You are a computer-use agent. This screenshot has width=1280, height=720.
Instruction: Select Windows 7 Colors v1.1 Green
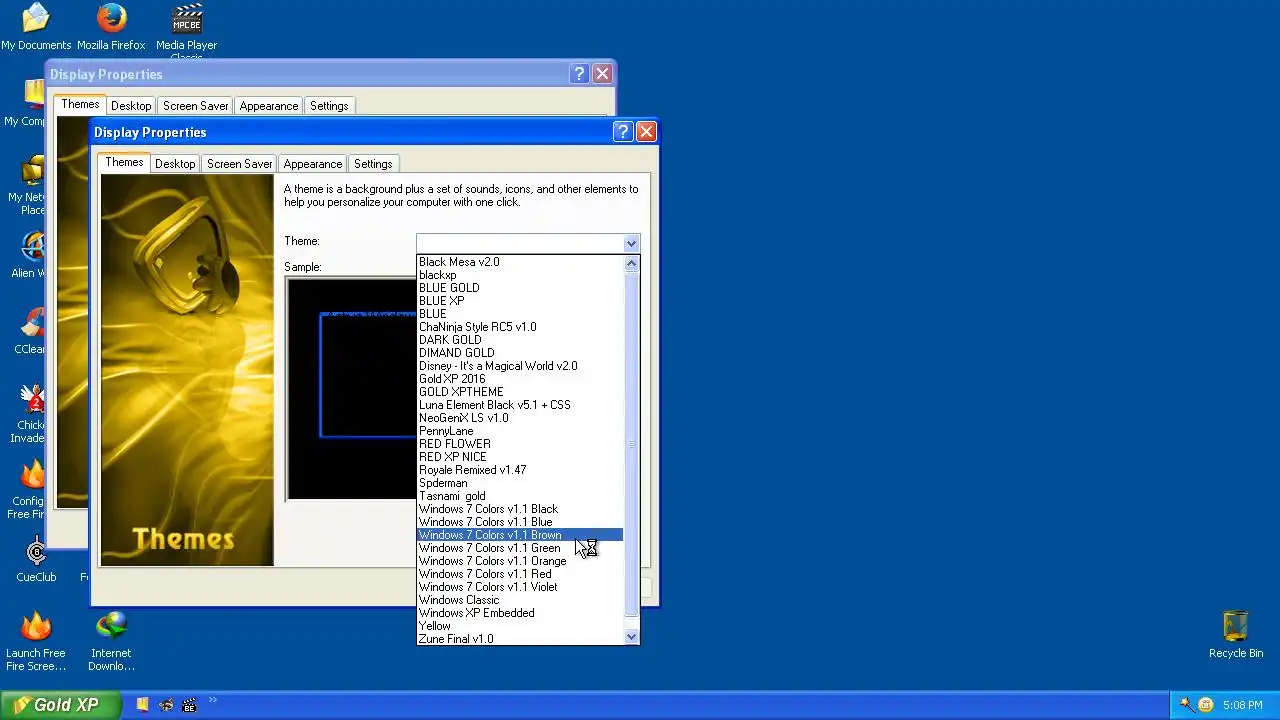[x=520, y=548]
